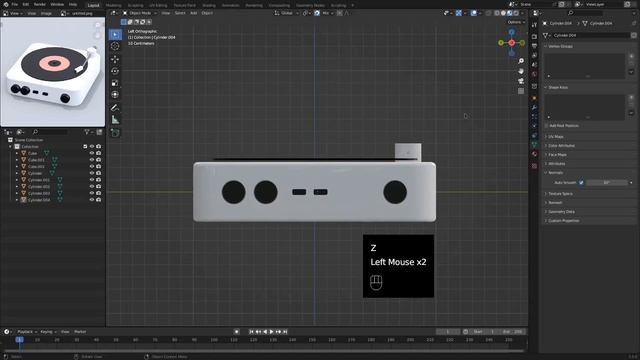Hide the Collection row eye icon
Viewport: 640px width, 360px height.
tap(92, 147)
